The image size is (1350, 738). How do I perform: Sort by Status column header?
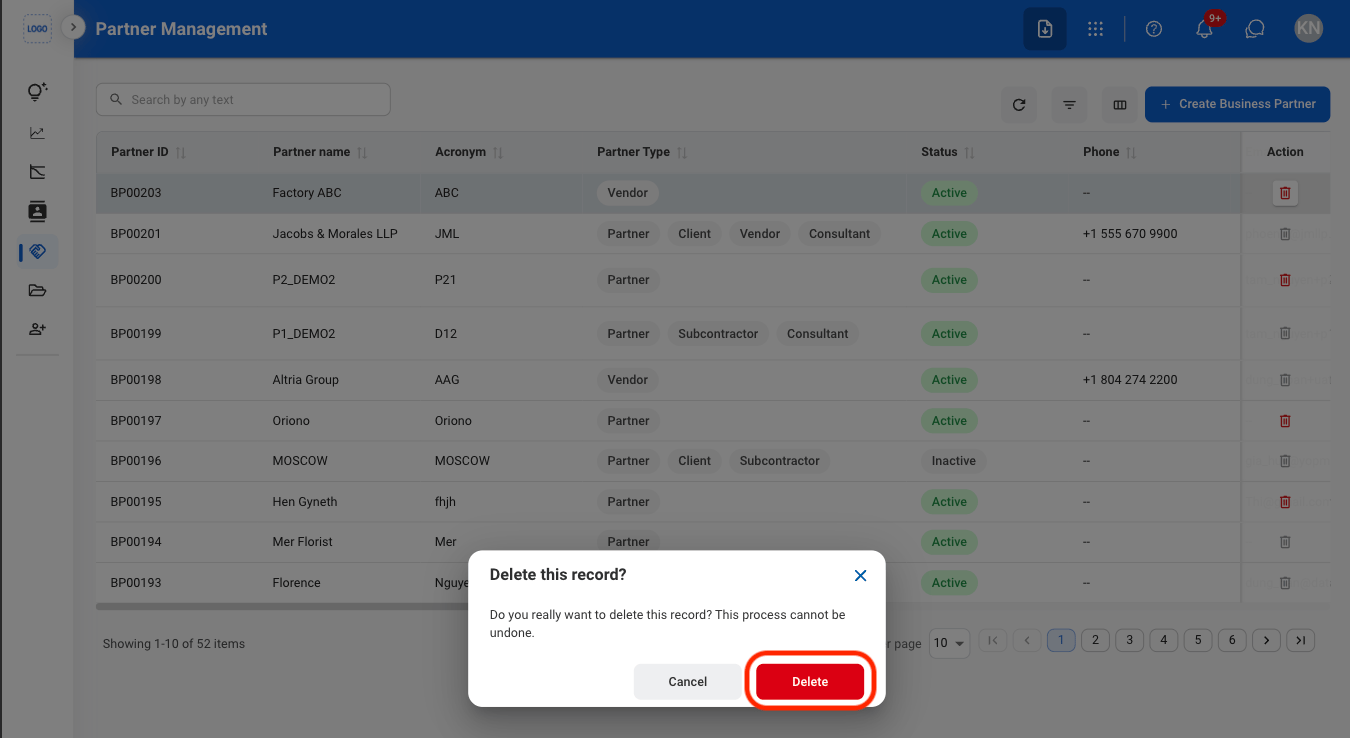tap(948, 152)
